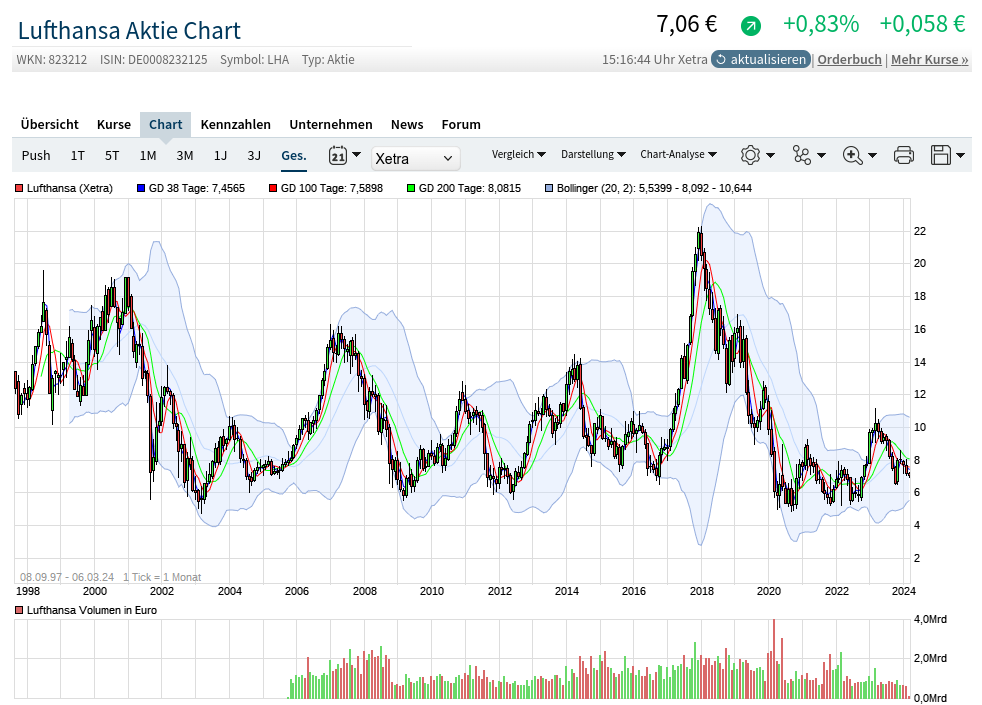This screenshot has width=982, height=705.
Task: Click the red GD 100 Tage legend swatch
Action: [273, 188]
